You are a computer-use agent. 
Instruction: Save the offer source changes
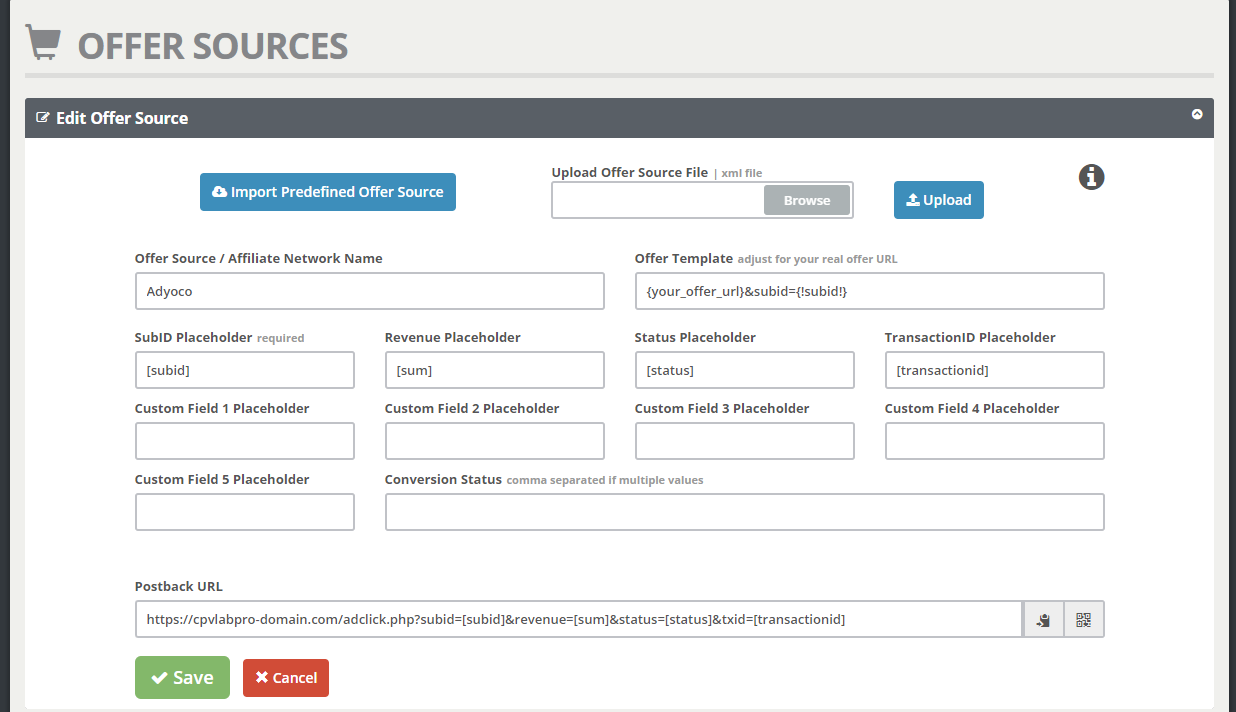click(x=182, y=677)
